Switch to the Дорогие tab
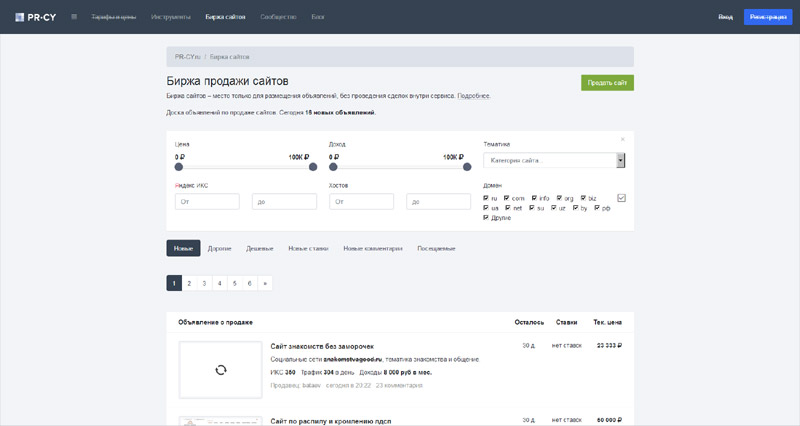Image resolution: width=800 pixels, height=426 pixels. coord(219,248)
